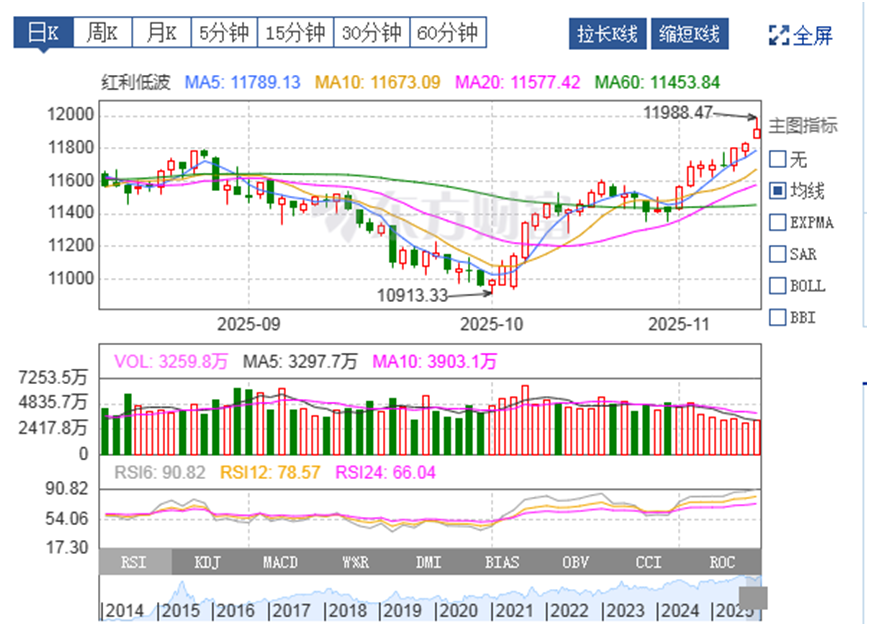This screenshot has width=869, height=626.
Task: Switch to ROC indicator tab
Action: point(723,562)
